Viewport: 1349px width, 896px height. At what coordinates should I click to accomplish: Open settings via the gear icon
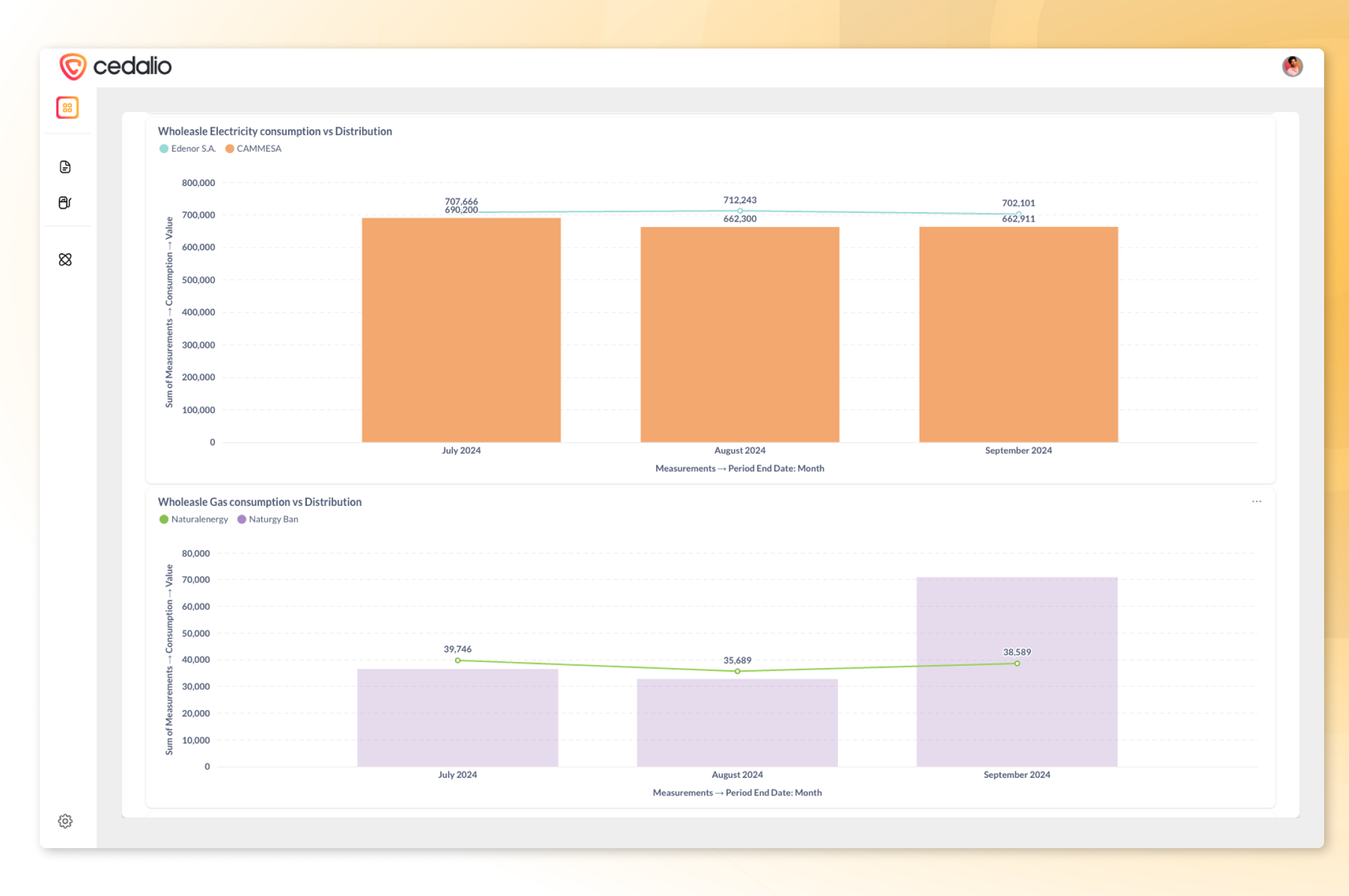tap(65, 821)
